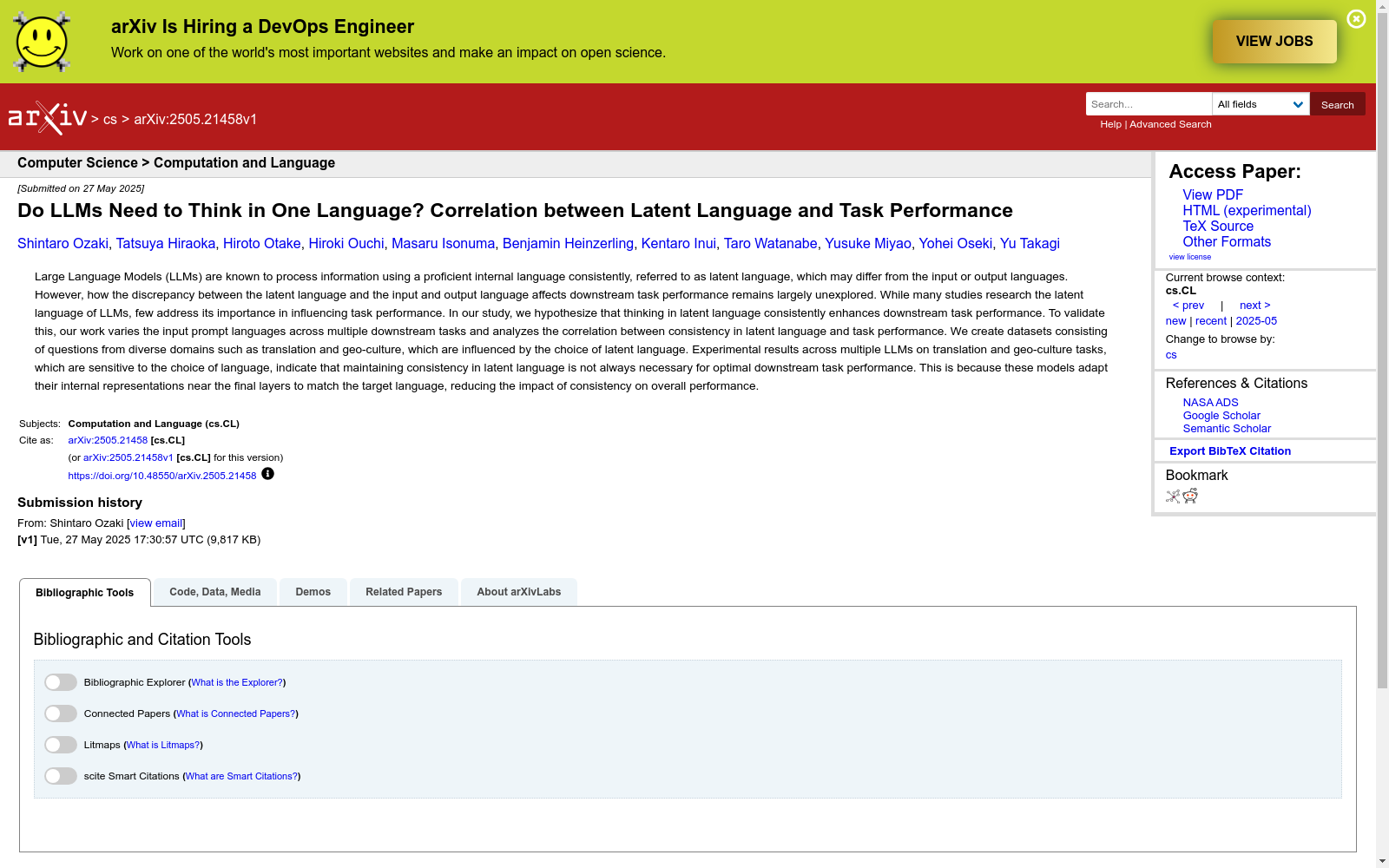This screenshot has width=1389, height=868.
Task: Click into the search input field
Action: [x=1149, y=104]
